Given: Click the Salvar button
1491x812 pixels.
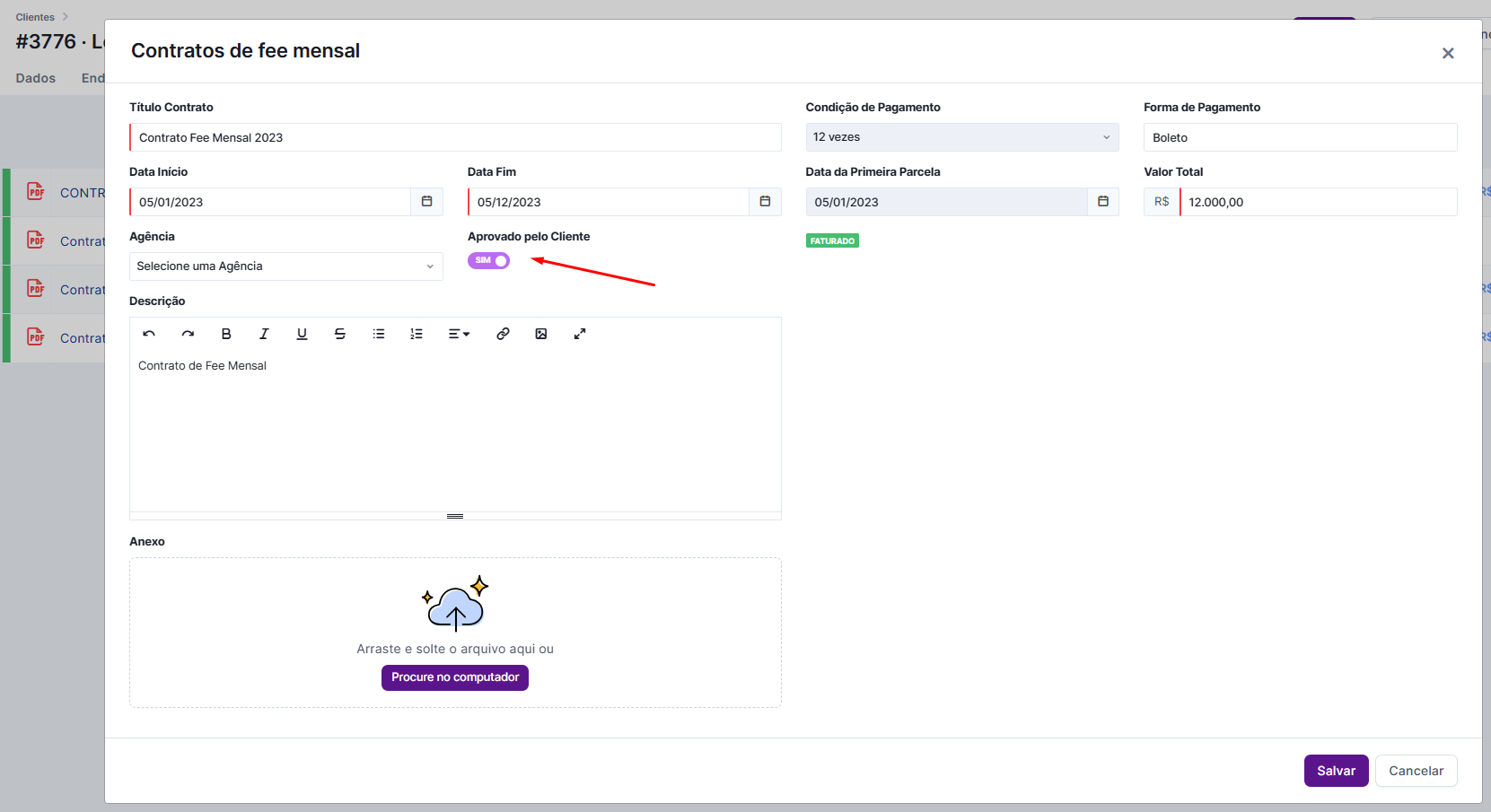Looking at the screenshot, I should point(1336,771).
